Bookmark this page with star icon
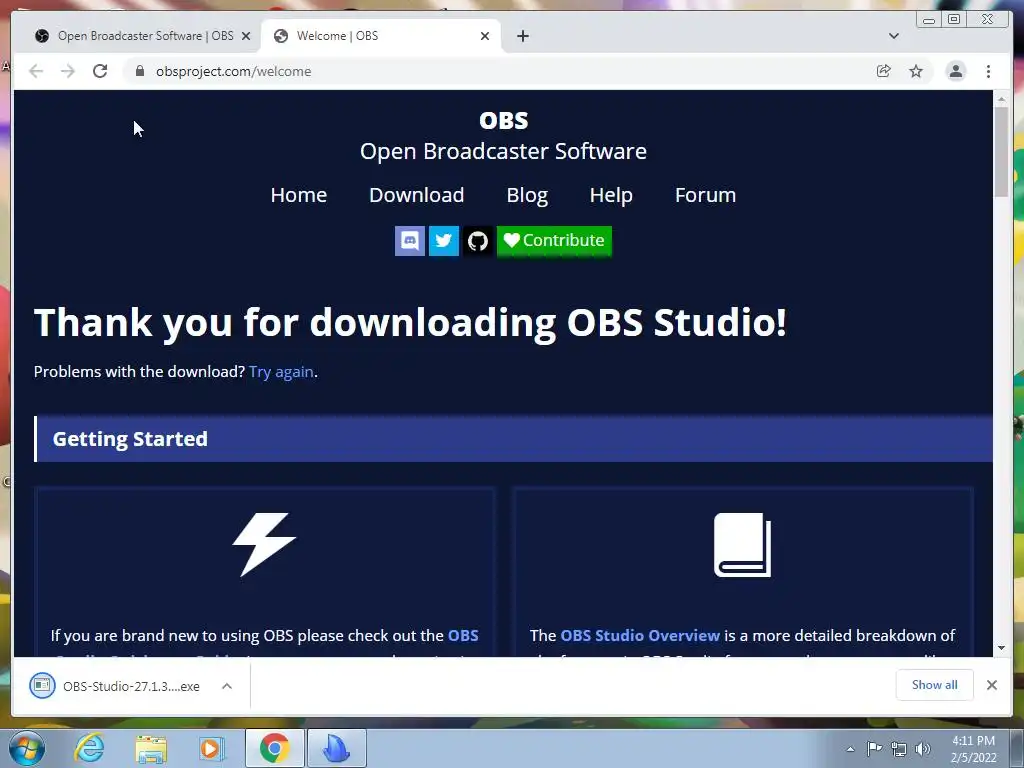Image resolution: width=1024 pixels, height=768 pixels. point(916,71)
